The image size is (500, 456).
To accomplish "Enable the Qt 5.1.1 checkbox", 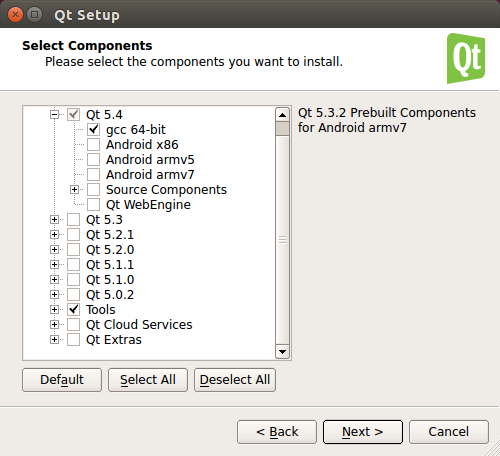I will 73,265.
